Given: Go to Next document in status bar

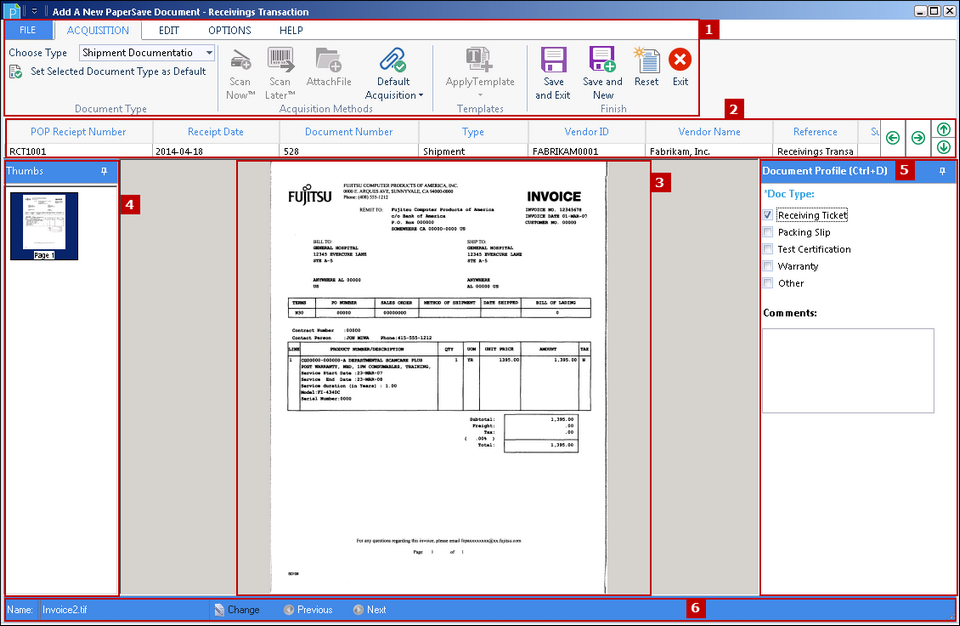Looking at the screenshot, I should coord(370,609).
